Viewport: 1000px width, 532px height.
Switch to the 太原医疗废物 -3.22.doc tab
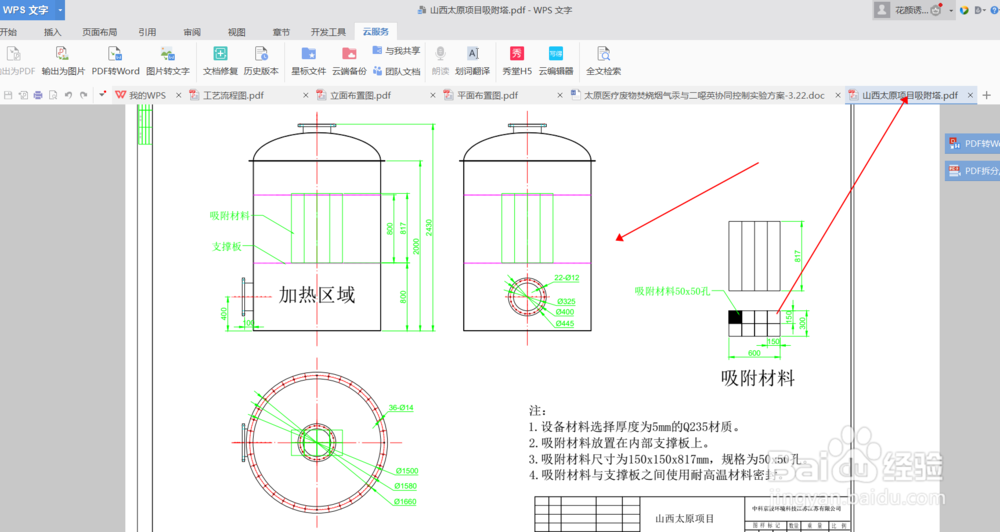pyautogui.click(x=704, y=95)
